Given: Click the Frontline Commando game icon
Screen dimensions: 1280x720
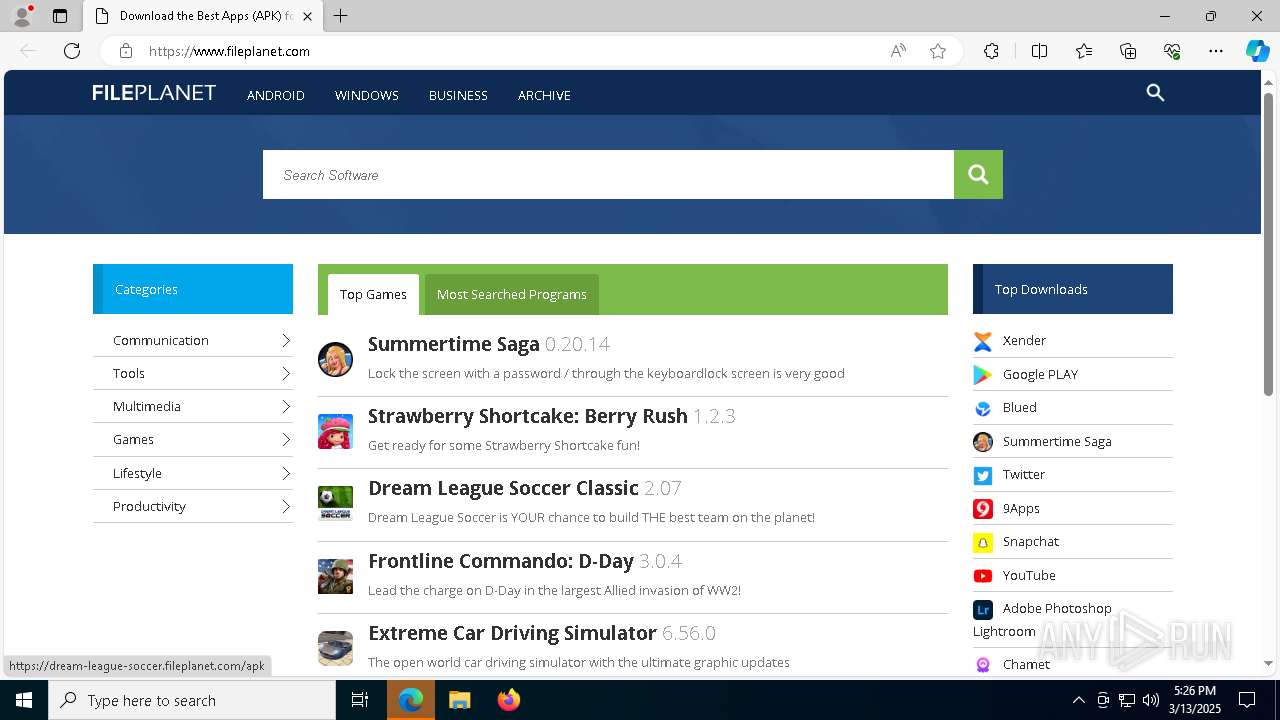Looking at the screenshot, I should 335,576.
